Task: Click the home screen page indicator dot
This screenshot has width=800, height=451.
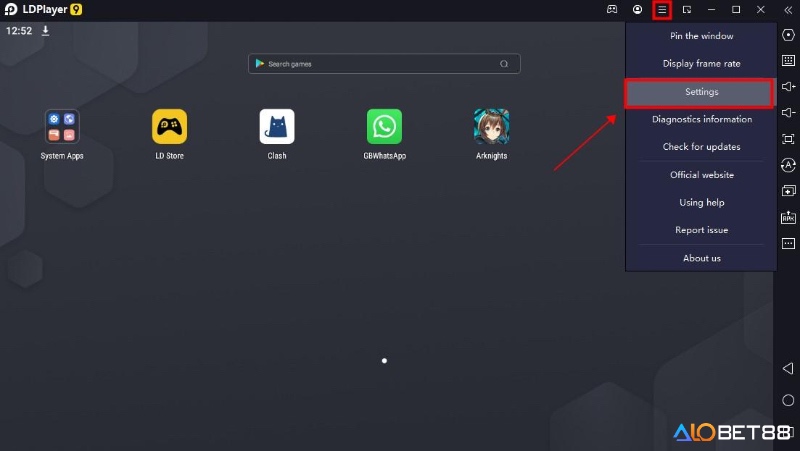Action: [x=384, y=361]
